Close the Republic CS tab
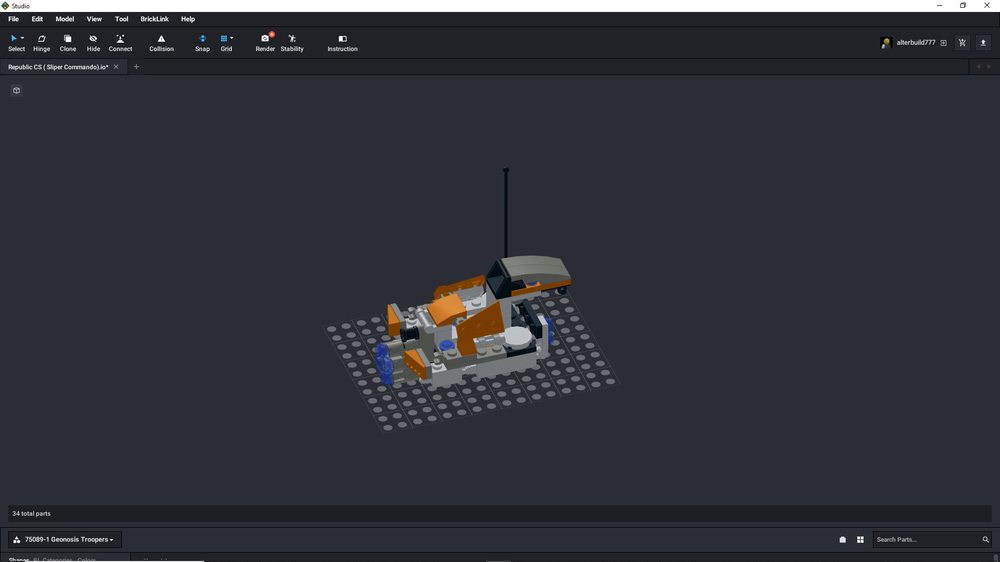Image resolution: width=1000 pixels, height=562 pixels. click(x=116, y=67)
